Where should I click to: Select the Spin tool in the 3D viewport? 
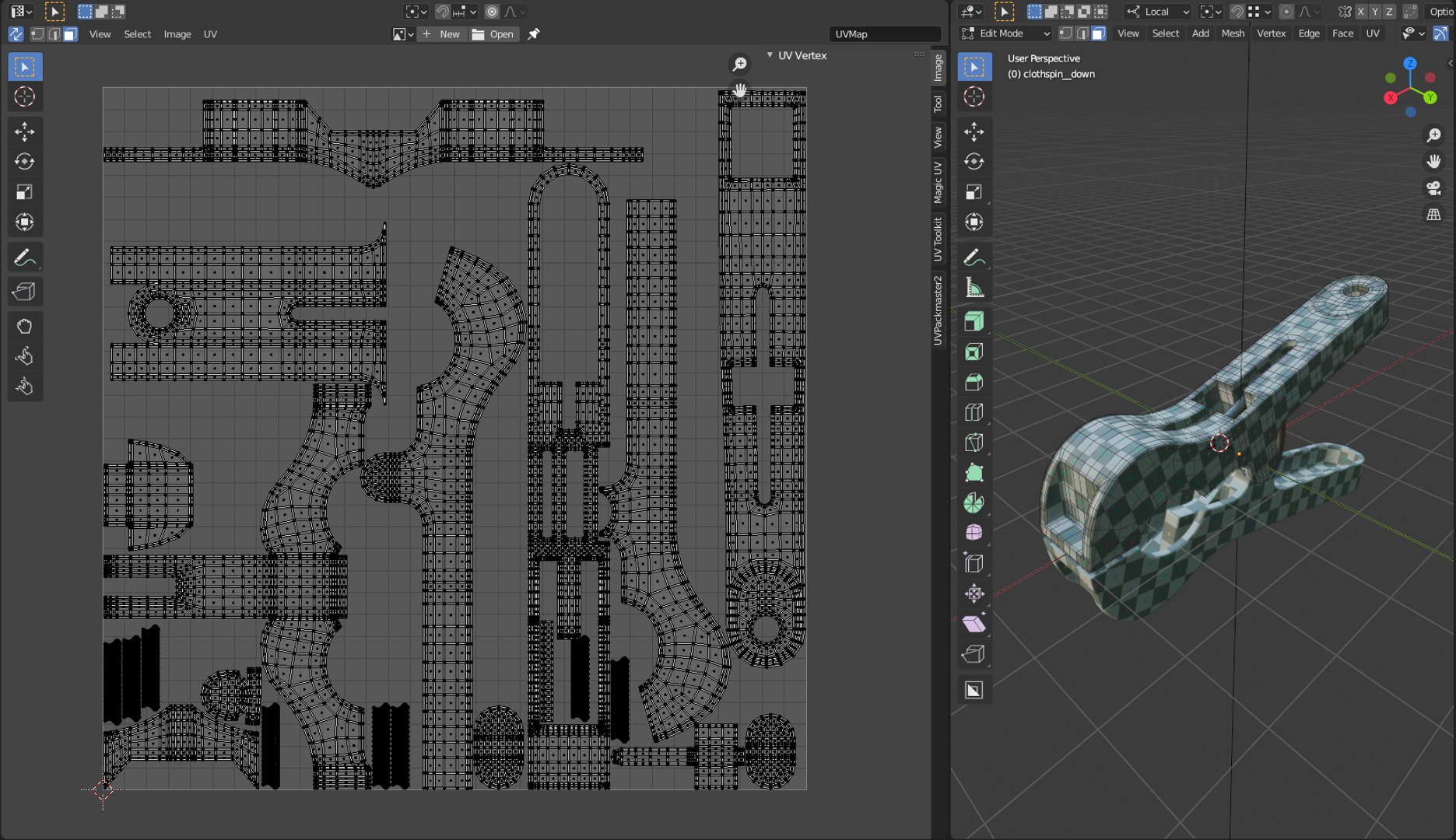pyautogui.click(x=974, y=503)
